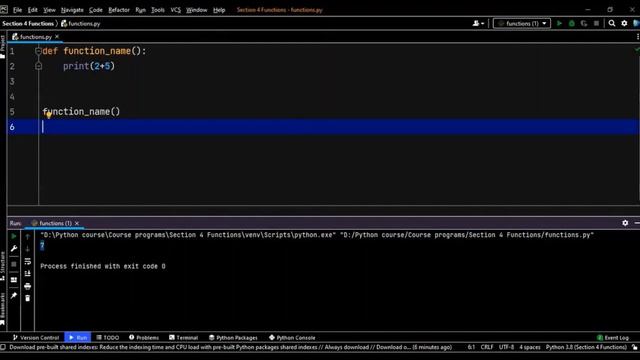Viewport: 640px width, 360px height.
Task: Open Python 3.8 interpreter selector
Action: [x=586, y=347]
